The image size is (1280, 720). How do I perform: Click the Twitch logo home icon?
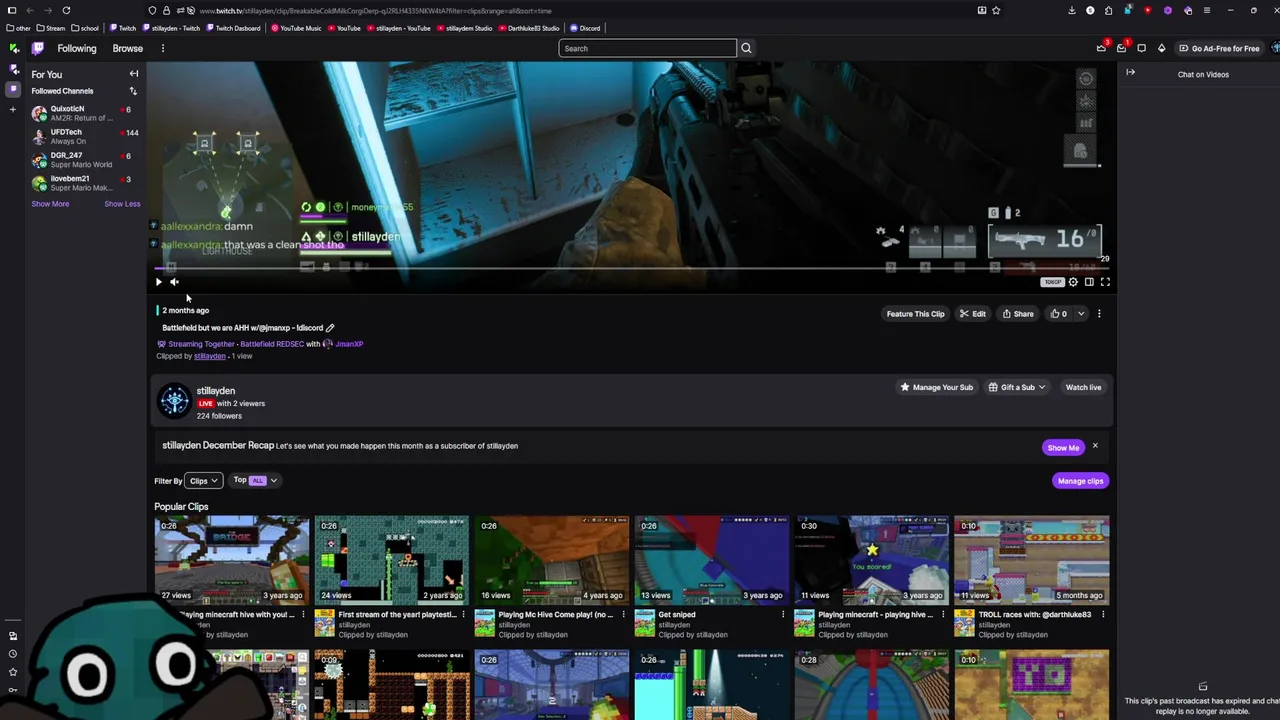[x=38, y=48]
